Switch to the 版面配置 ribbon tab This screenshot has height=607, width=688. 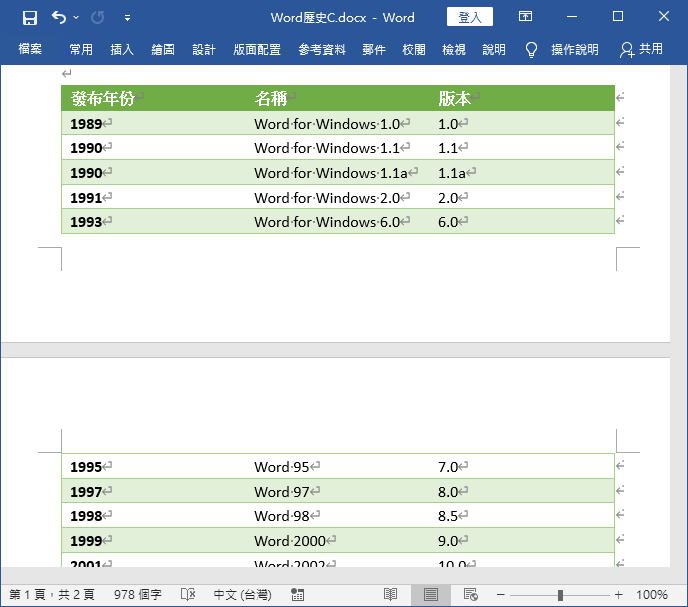point(257,49)
